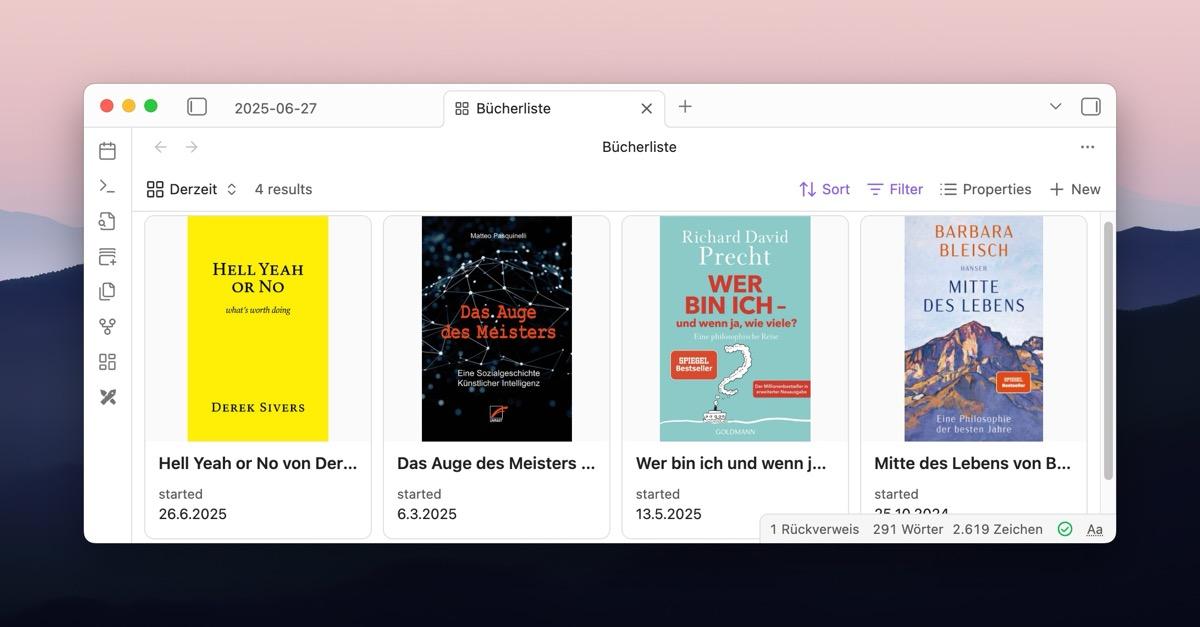The height and width of the screenshot is (627, 1200).
Task: Click the Bücherliste header title
Action: pos(639,147)
